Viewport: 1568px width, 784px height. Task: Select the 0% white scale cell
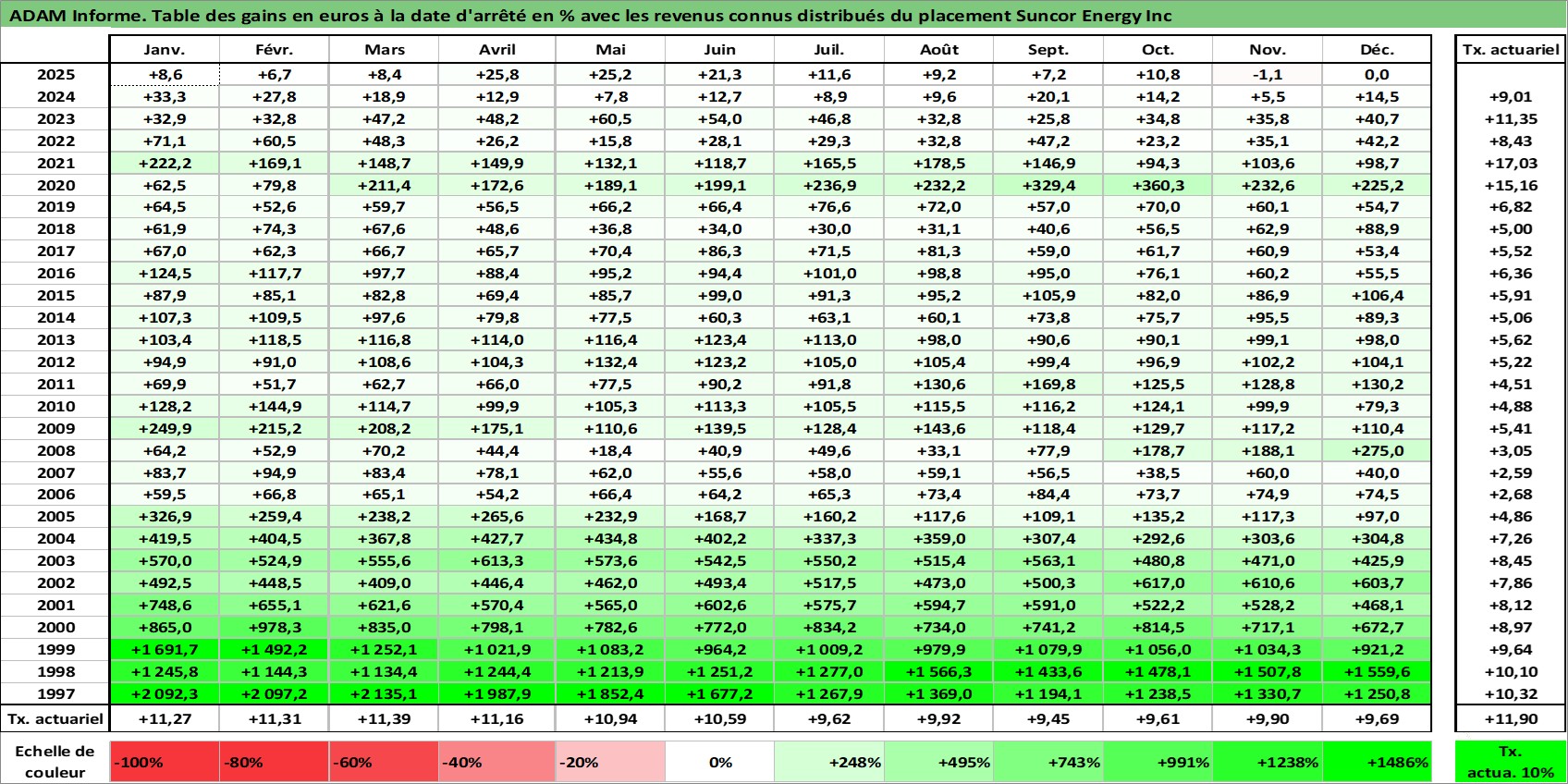[720, 762]
